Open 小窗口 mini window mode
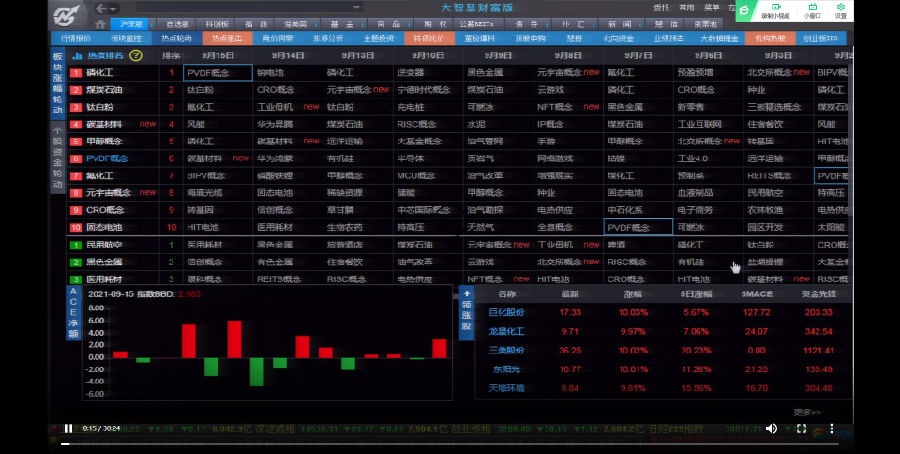Viewport: 900px width, 454px height. 812,11
